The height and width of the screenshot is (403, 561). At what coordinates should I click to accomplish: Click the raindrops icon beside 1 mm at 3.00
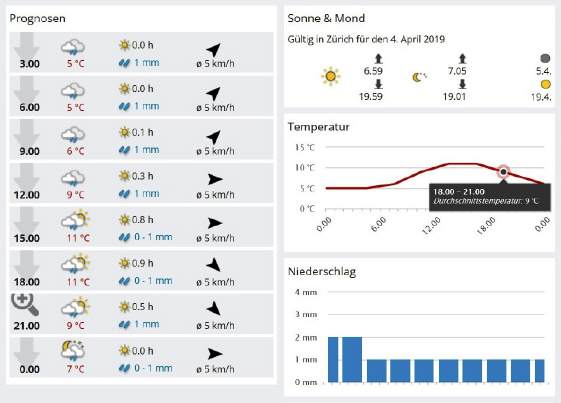click(x=124, y=63)
